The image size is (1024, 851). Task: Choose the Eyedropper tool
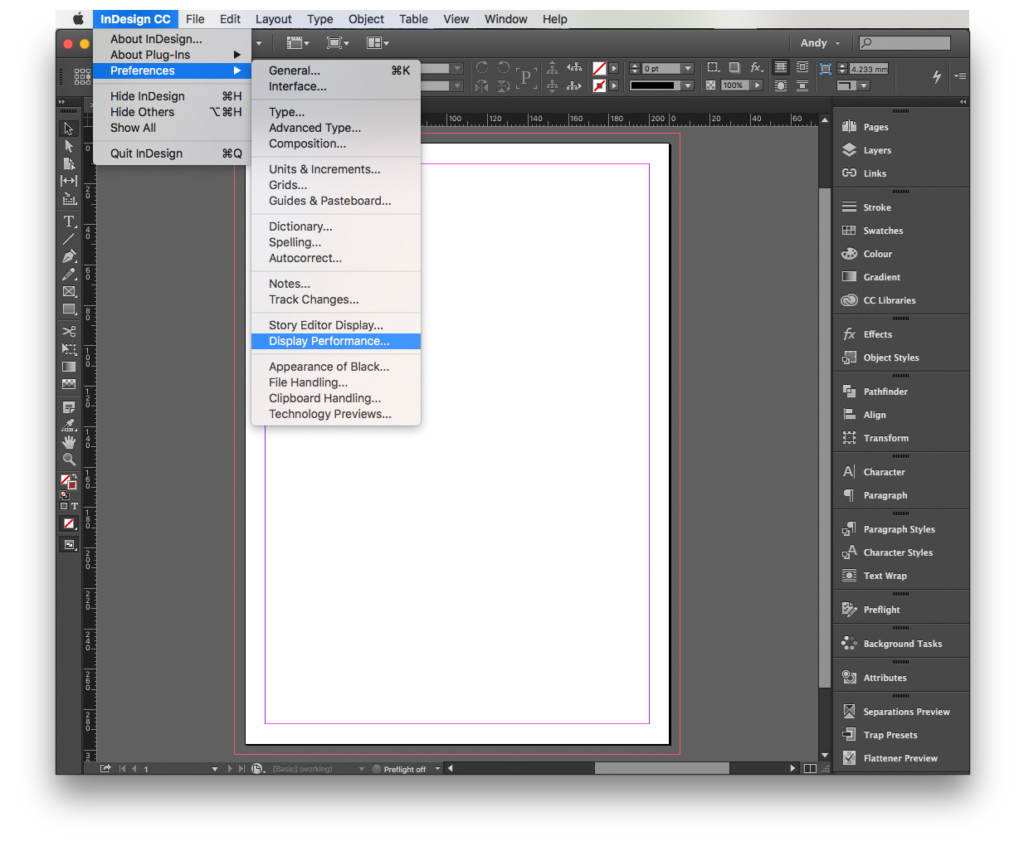(69, 425)
